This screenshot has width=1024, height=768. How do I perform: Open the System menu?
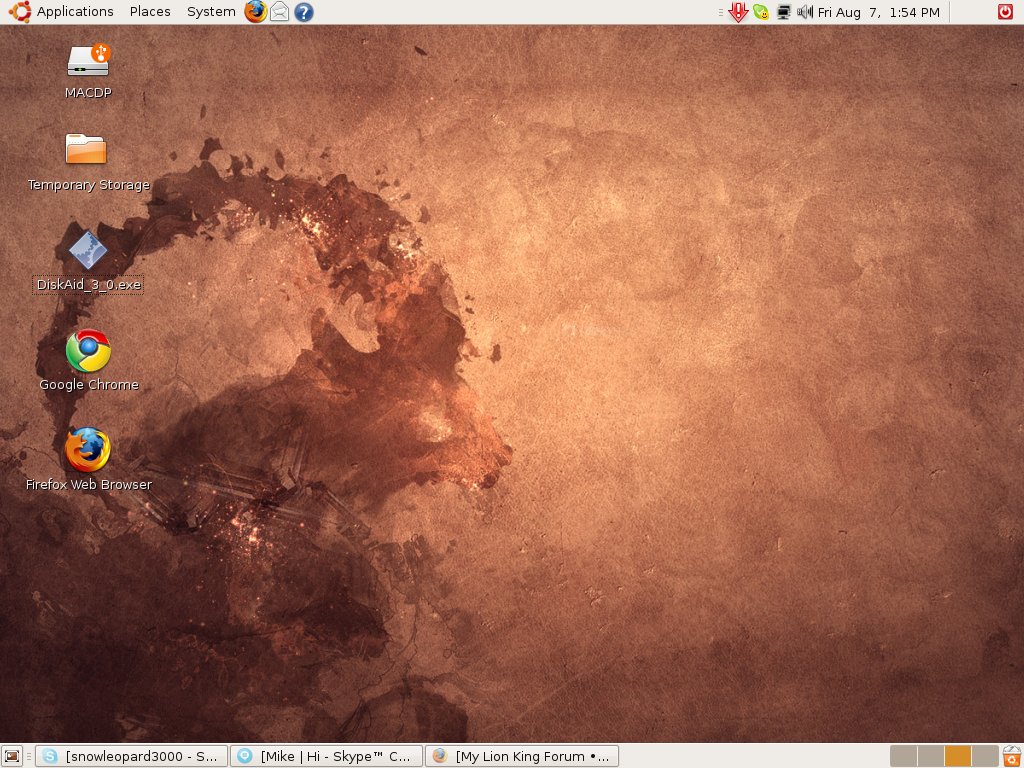[211, 12]
